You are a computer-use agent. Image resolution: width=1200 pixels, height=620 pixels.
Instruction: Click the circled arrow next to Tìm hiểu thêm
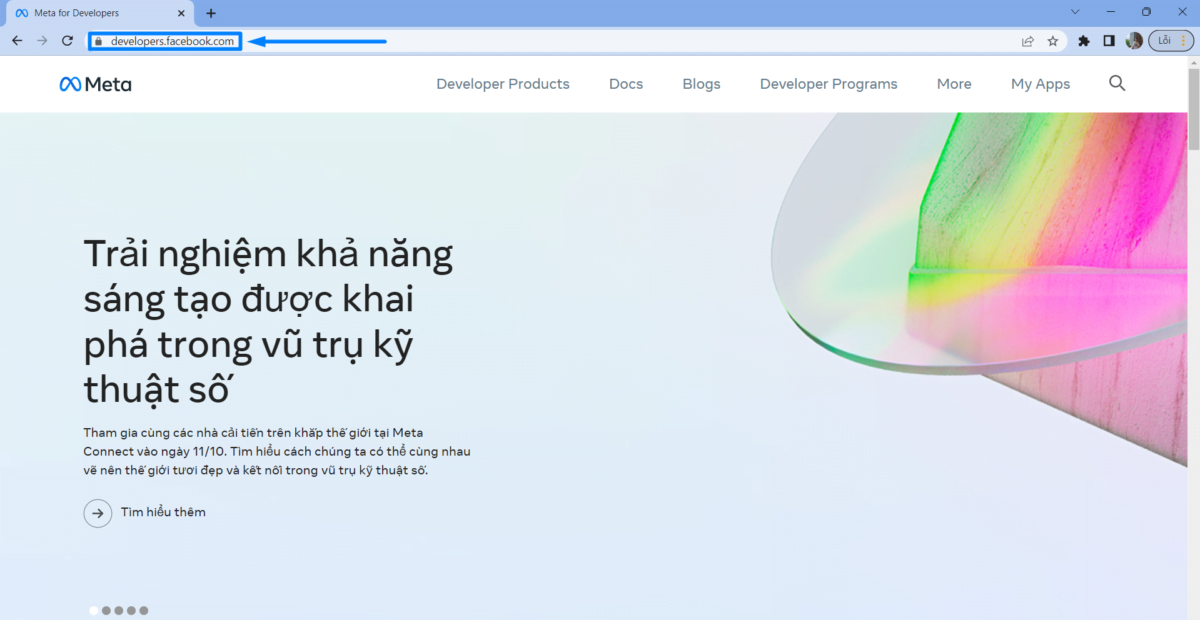pyautogui.click(x=97, y=513)
